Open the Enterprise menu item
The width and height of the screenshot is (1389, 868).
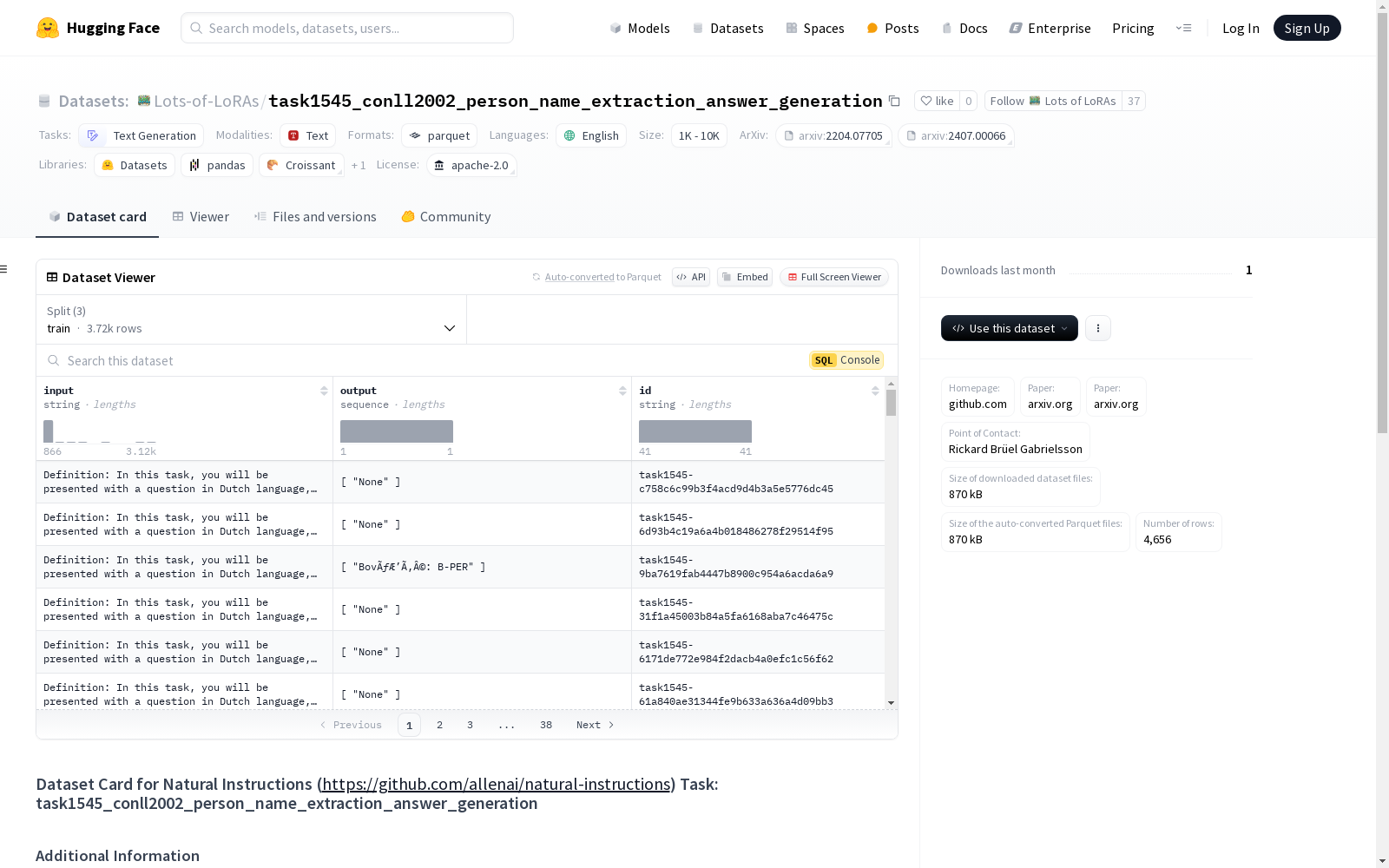(1050, 28)
